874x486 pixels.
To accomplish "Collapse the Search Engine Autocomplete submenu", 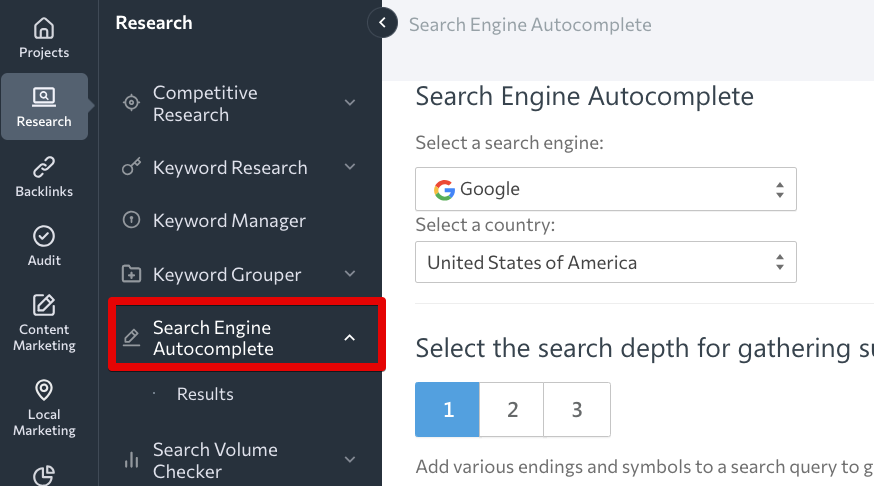I will point(350,338).
